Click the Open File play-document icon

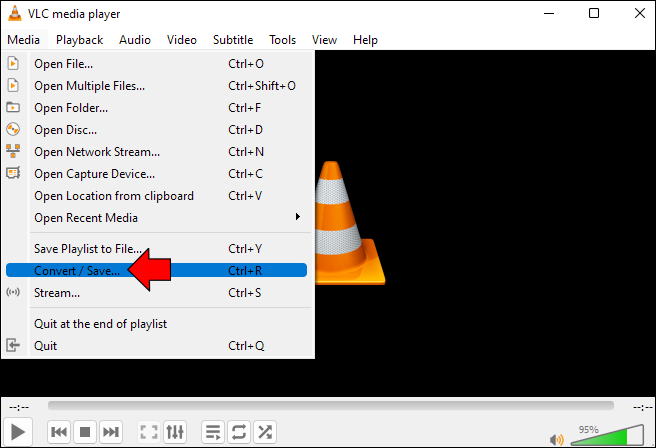pos(13,64)
